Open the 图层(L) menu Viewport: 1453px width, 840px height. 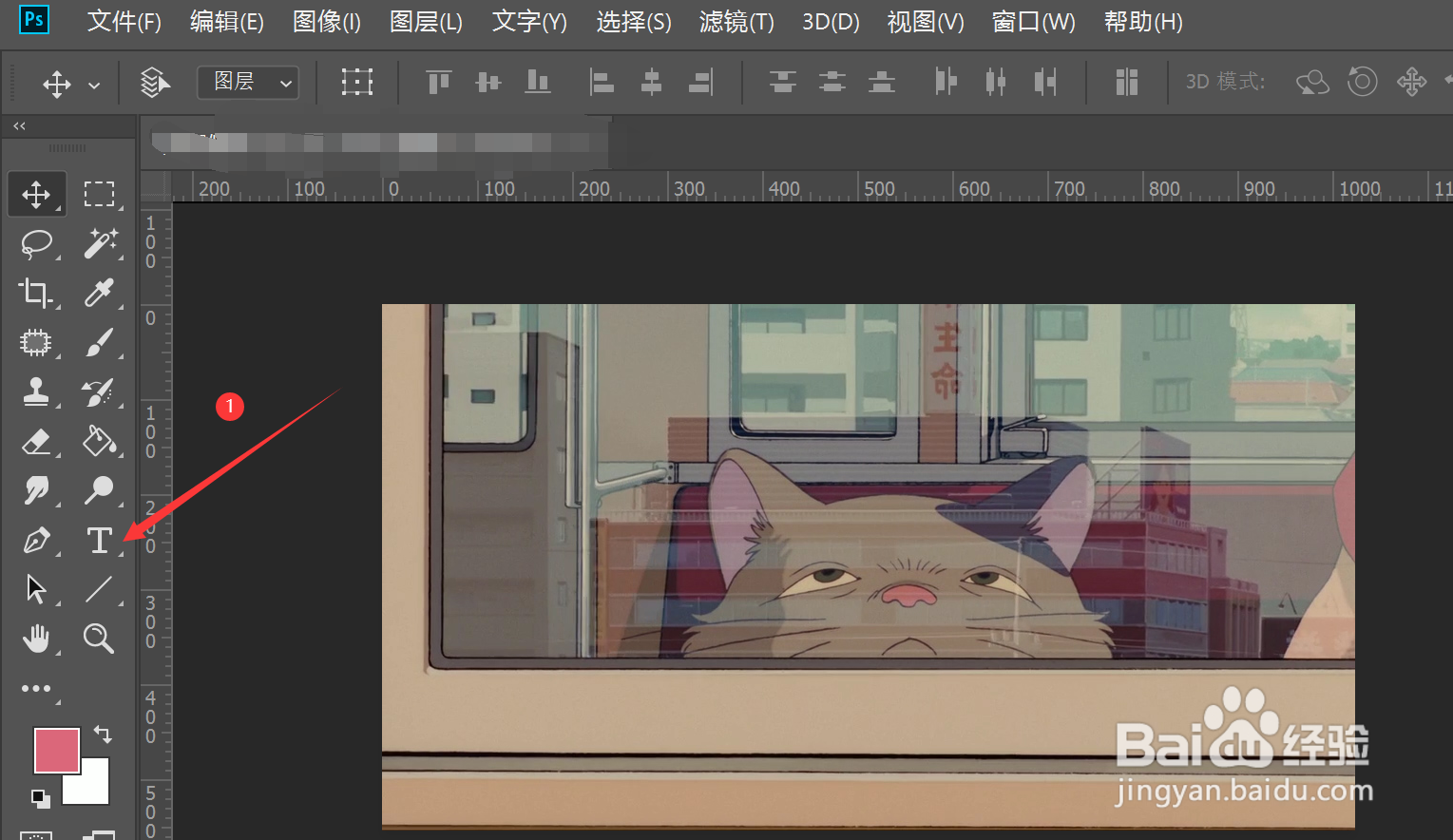point(426,21)
